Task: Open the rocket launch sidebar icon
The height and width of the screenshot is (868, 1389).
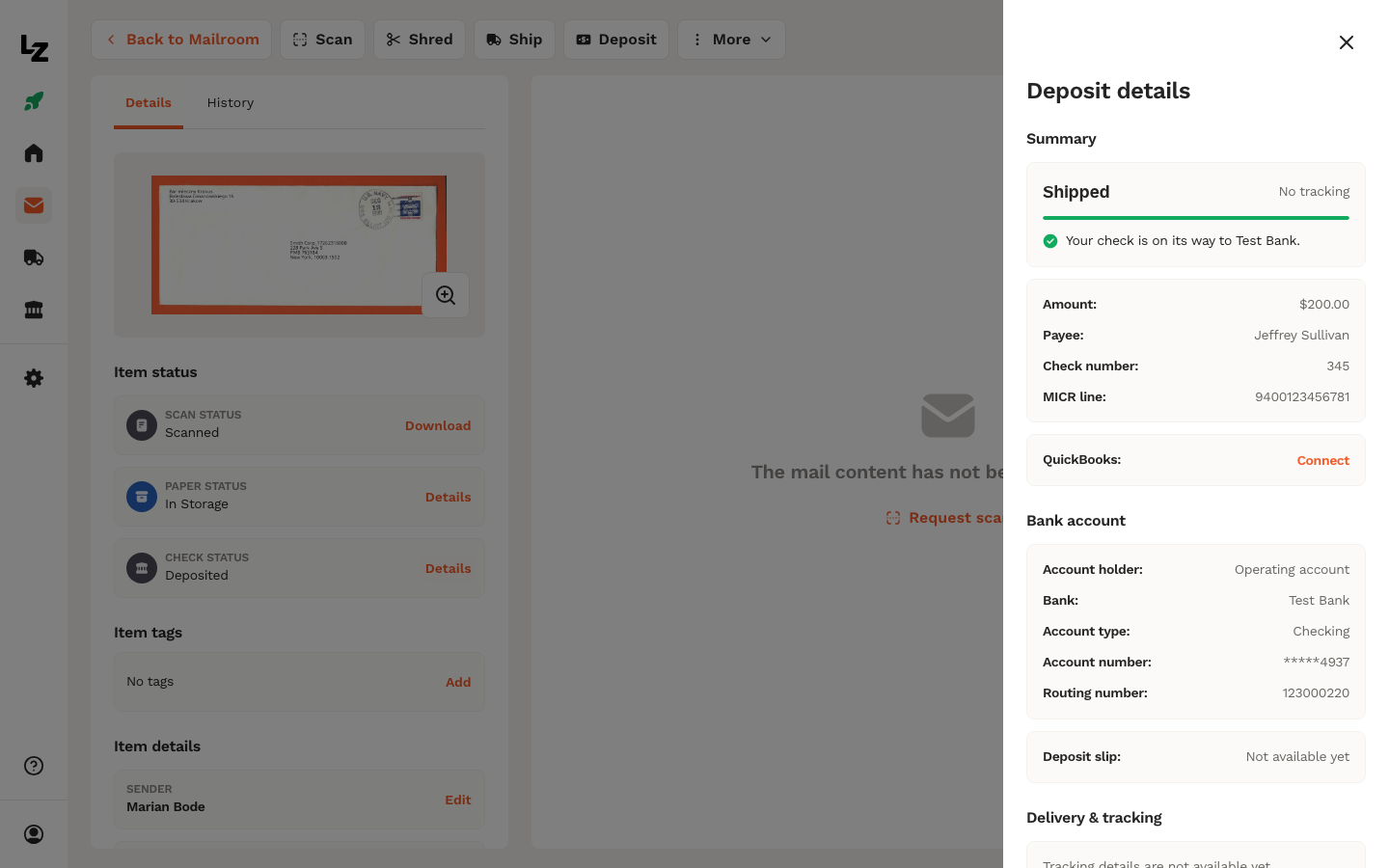Action: [34, 101]
